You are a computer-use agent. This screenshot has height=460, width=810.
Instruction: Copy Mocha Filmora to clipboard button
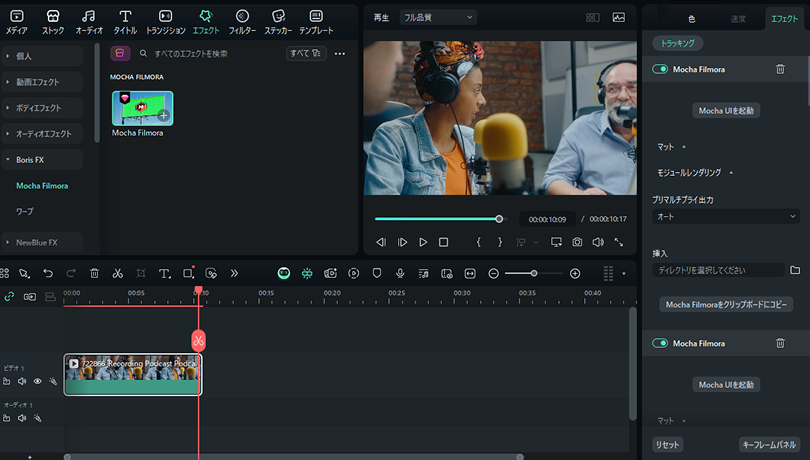click(x=726, y=304)
